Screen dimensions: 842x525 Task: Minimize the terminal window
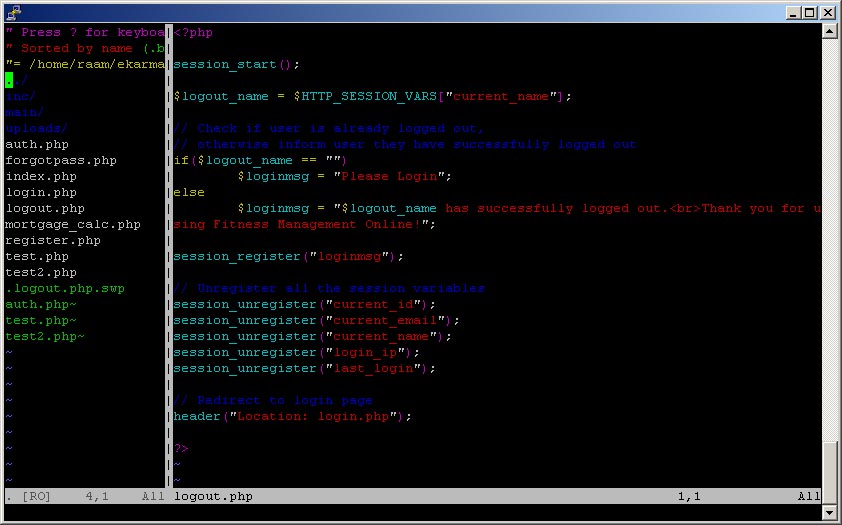tap(793, 12)
